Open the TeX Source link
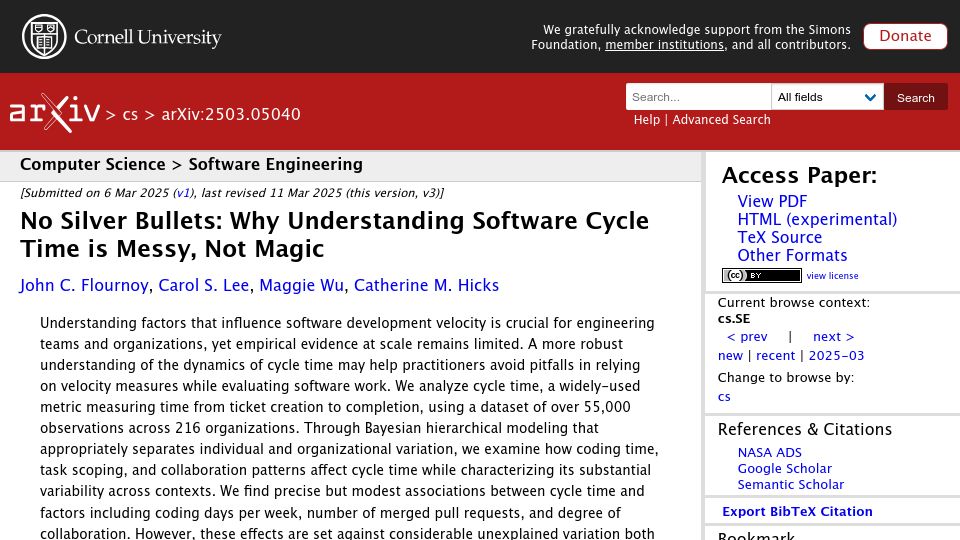The image size is (960, 540). click(779, 237)
